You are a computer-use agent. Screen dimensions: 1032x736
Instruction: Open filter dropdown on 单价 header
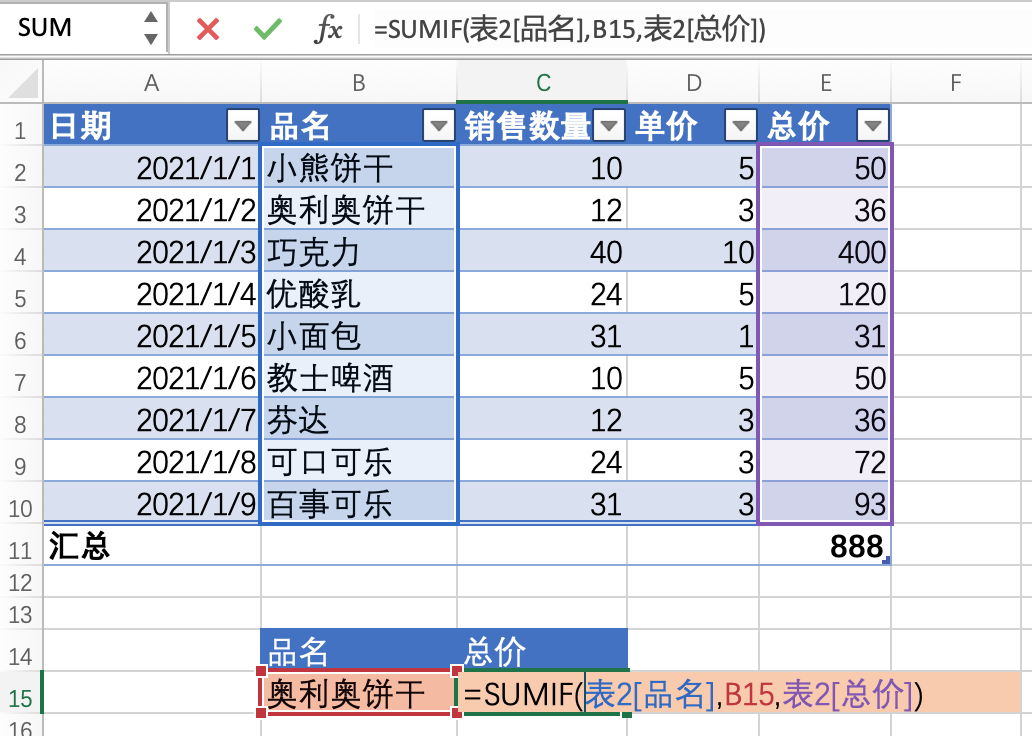[742, 126]
